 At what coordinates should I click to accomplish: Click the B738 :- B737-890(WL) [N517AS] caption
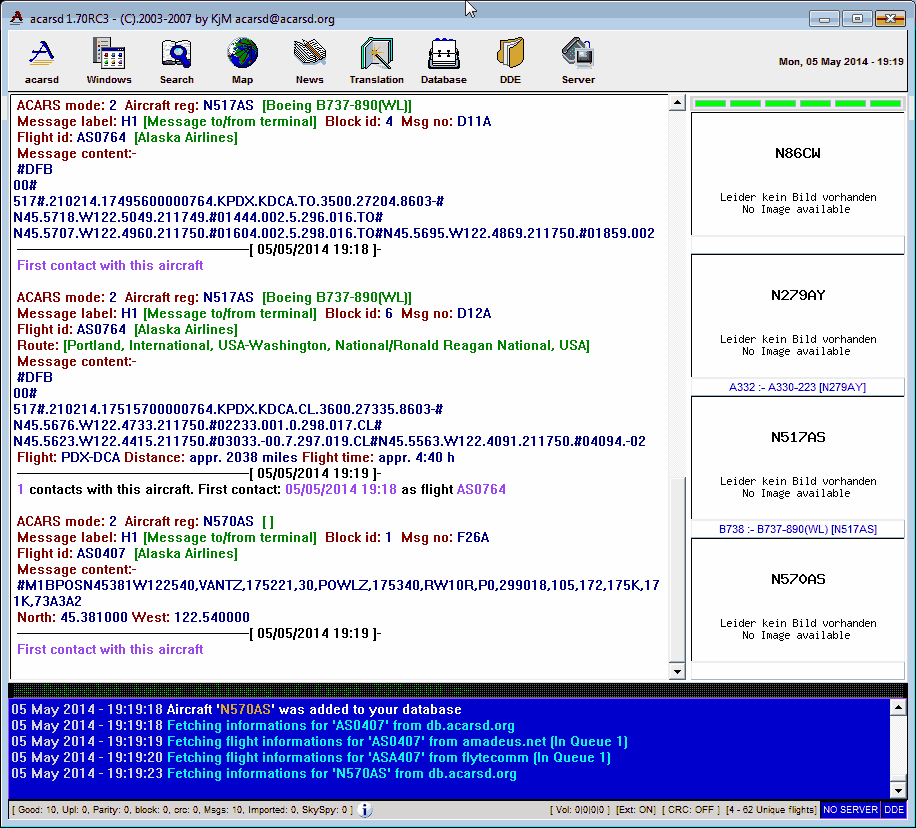[x=797, y=529]
